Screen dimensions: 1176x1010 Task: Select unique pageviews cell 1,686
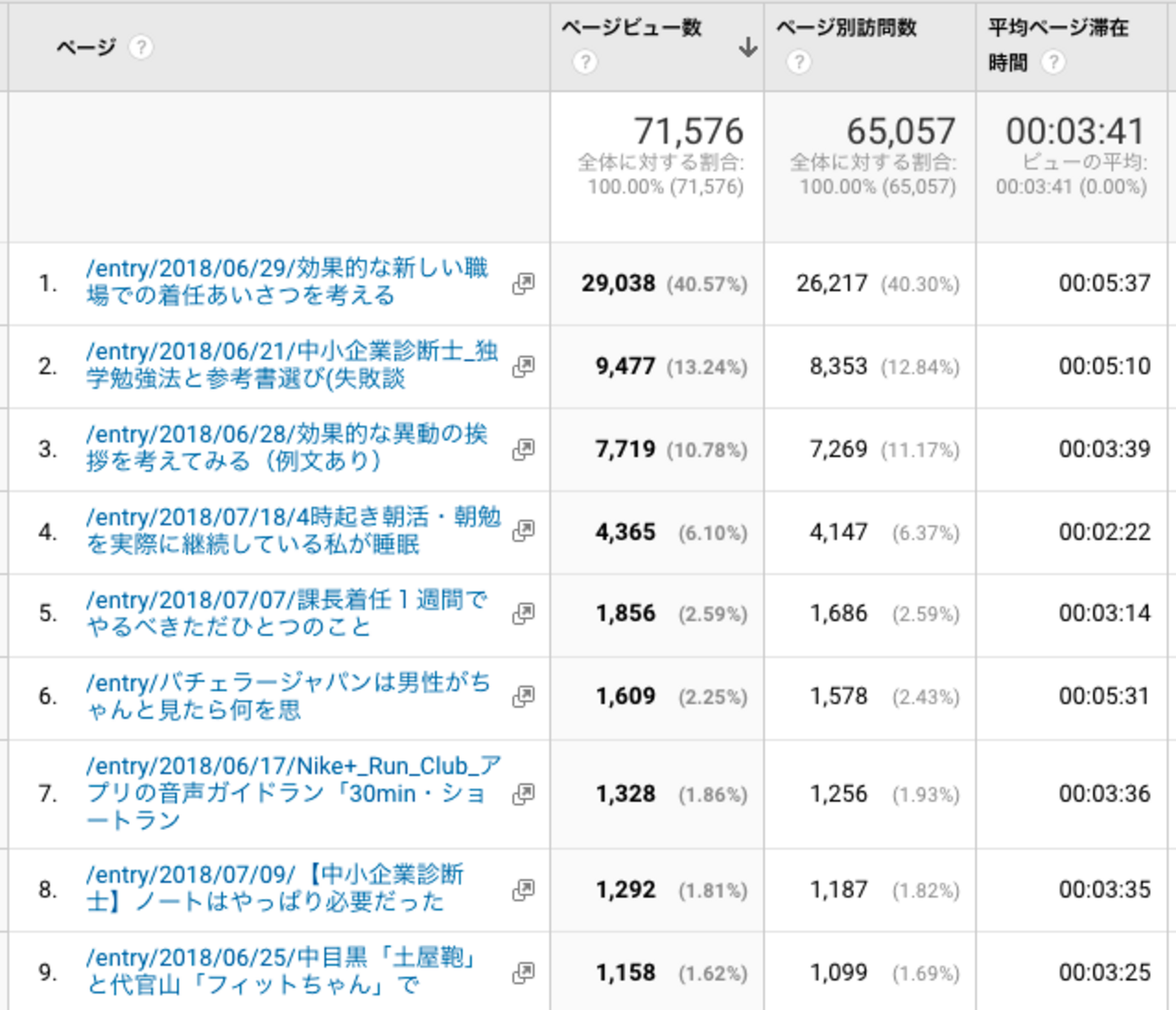(839, 613)
